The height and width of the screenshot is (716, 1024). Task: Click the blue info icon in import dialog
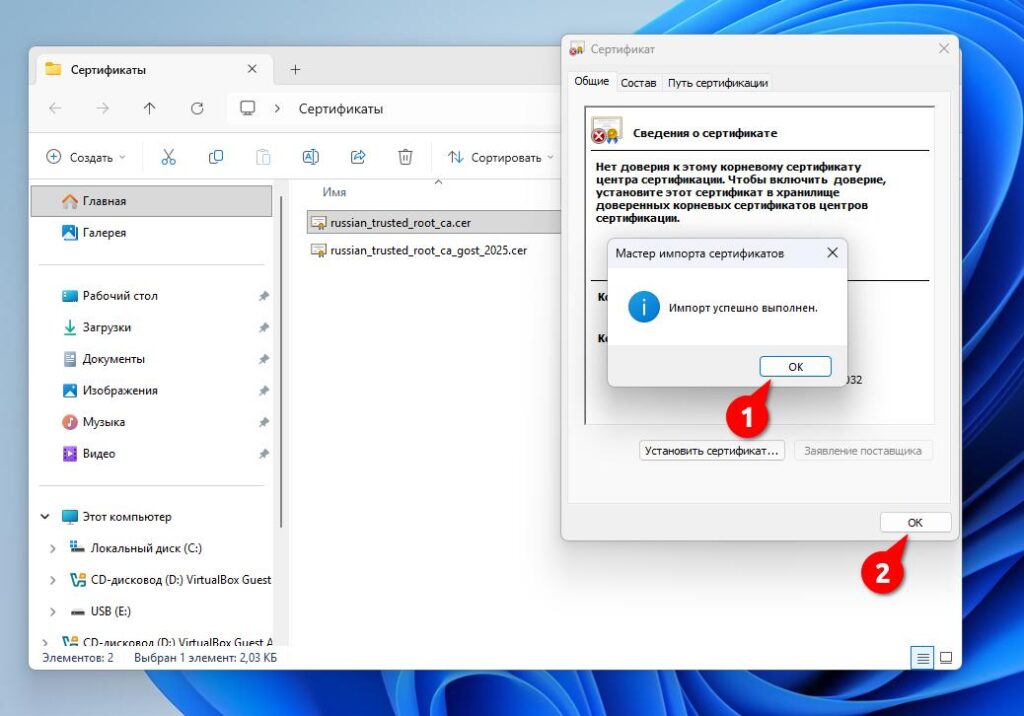644,307
